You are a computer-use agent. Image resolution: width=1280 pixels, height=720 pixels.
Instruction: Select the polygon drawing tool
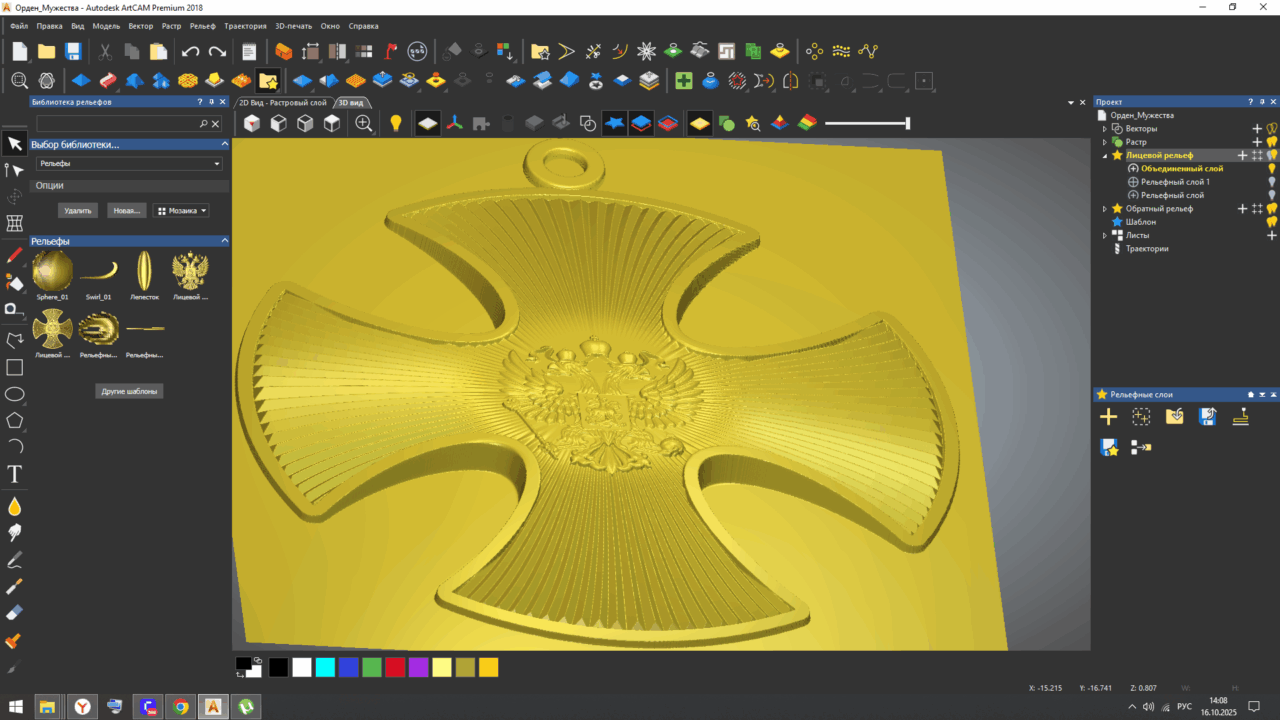[x=15, y=420]
